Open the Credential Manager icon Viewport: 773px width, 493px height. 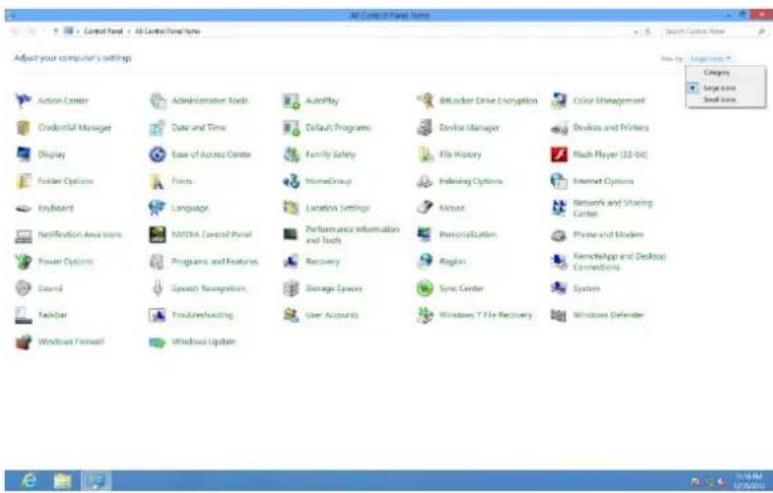click(23, 128)
